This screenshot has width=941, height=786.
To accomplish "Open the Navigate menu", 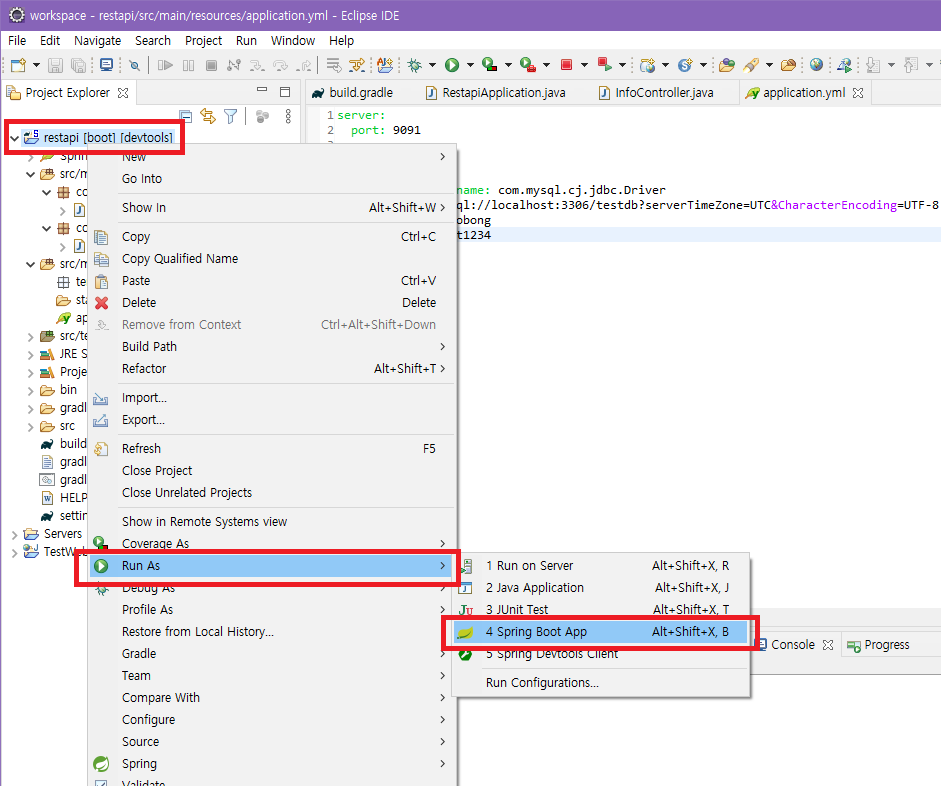I will (97, 41).
